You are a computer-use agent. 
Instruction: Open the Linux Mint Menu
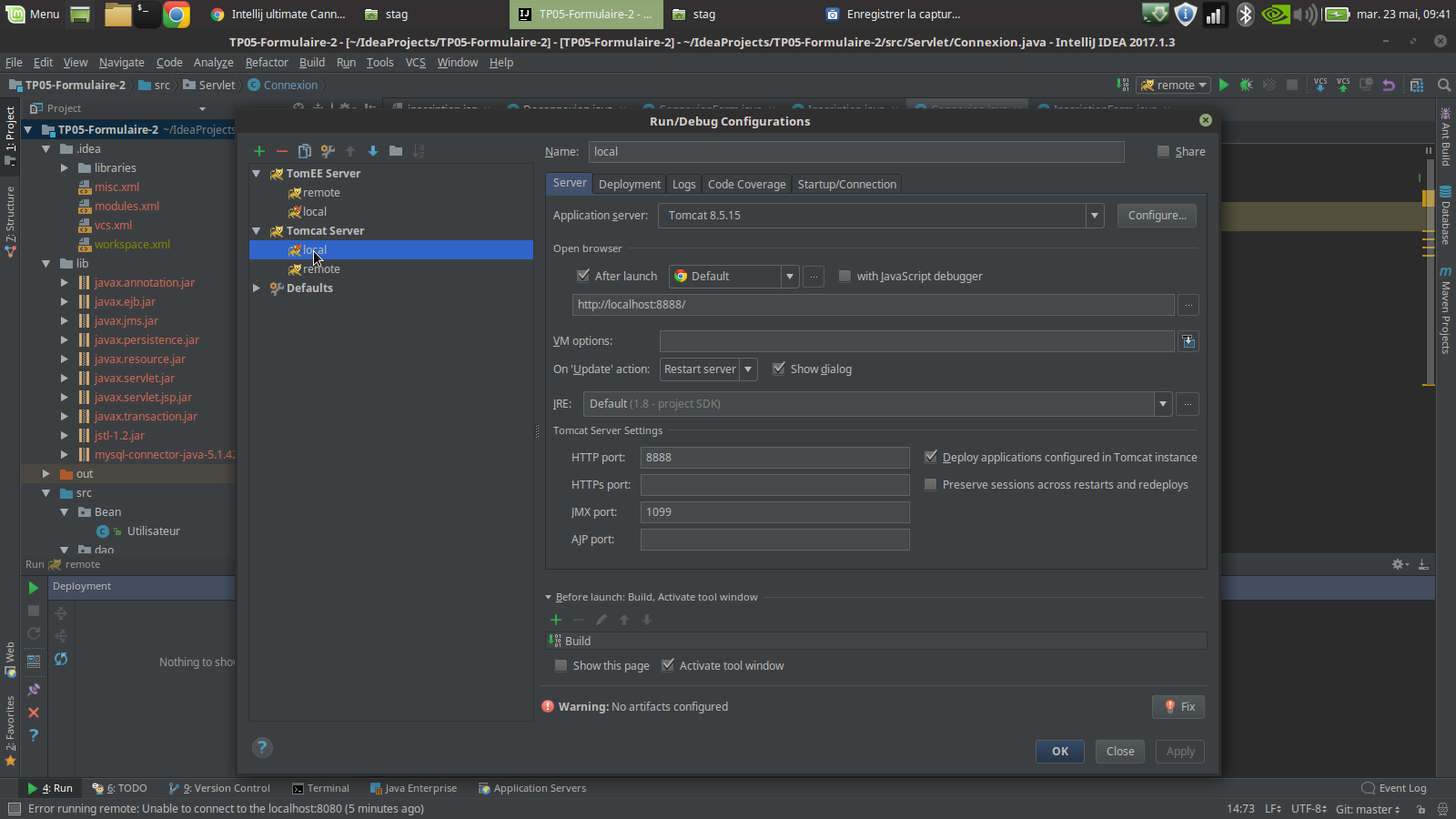pos(33,15)
